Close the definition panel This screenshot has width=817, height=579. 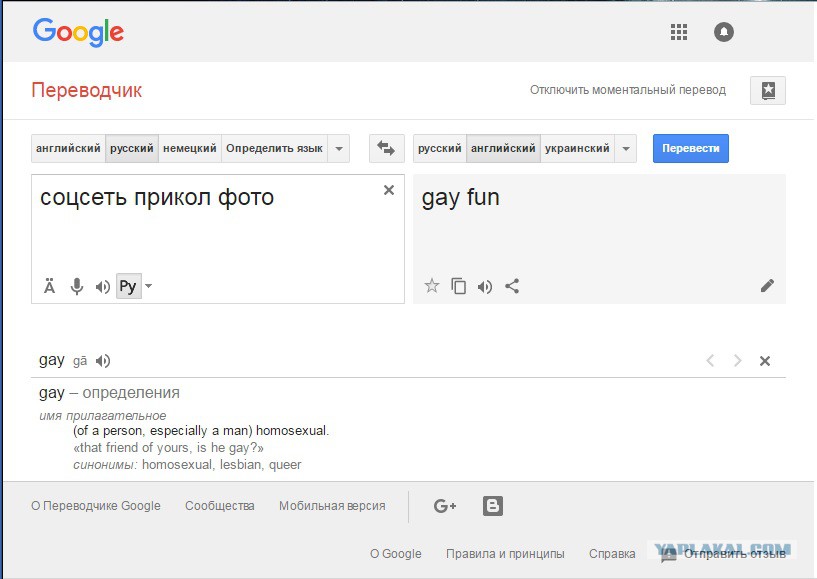coord(765,361)
